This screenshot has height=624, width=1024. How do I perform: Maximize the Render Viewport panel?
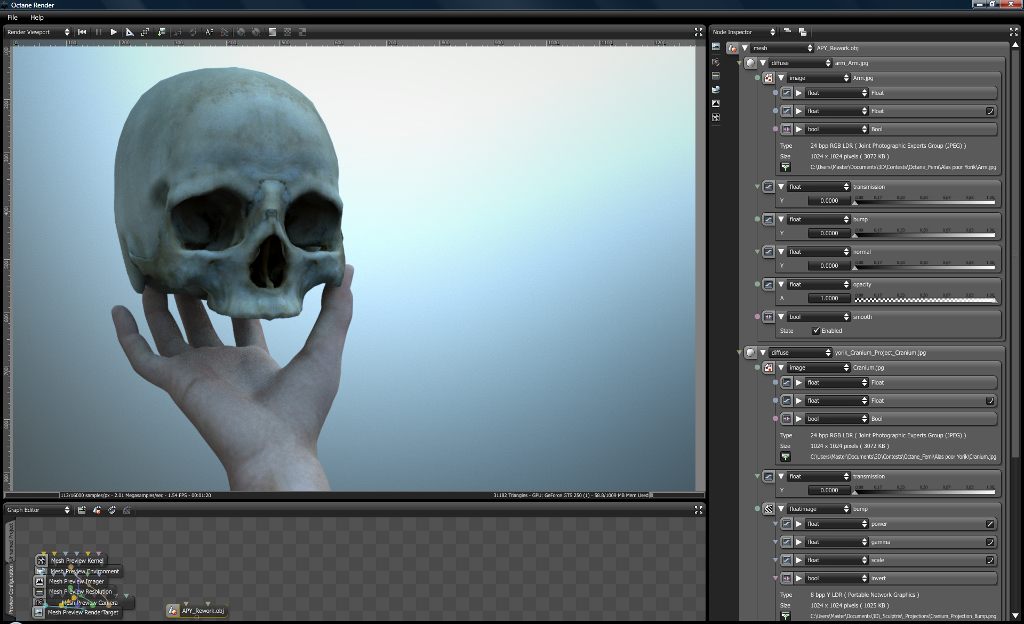coord(698,32)
